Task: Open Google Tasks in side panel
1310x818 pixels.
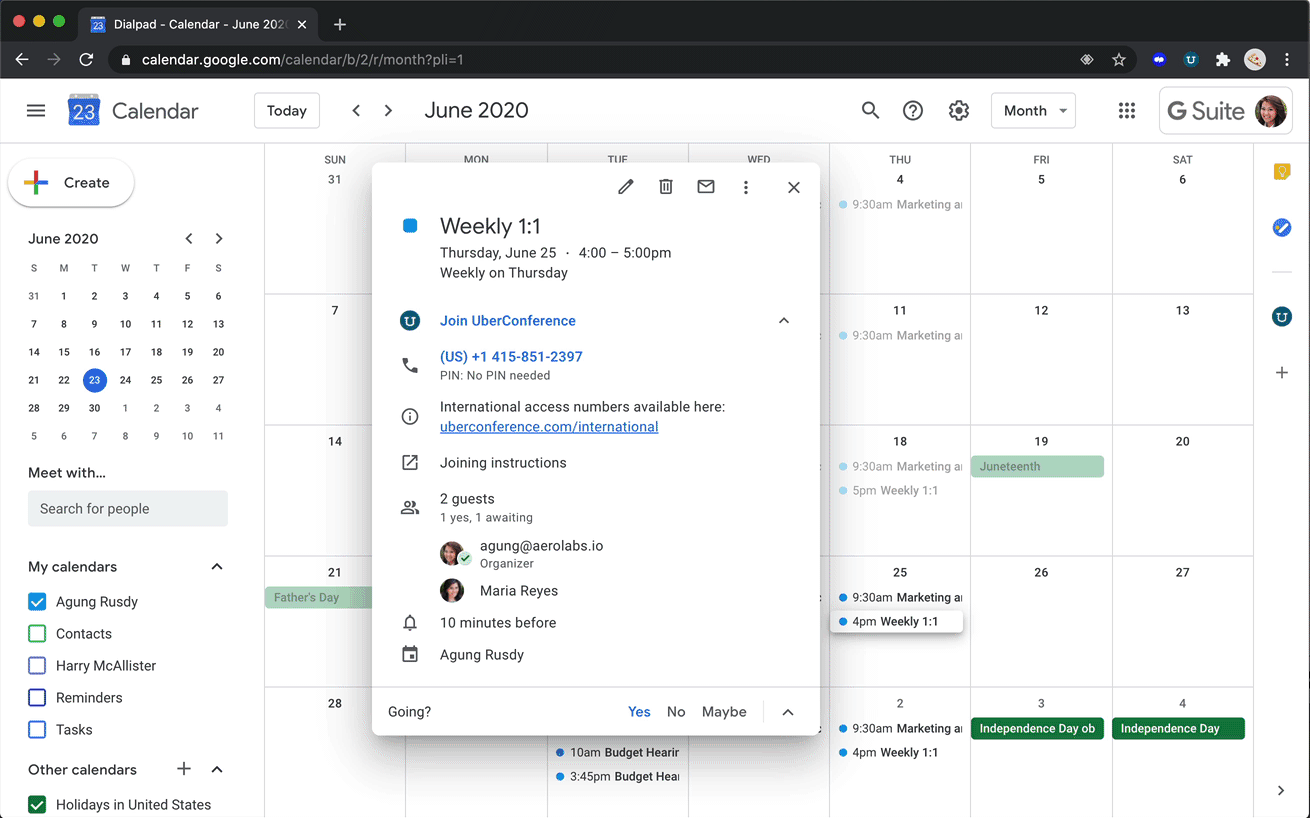Action: 1282,228
